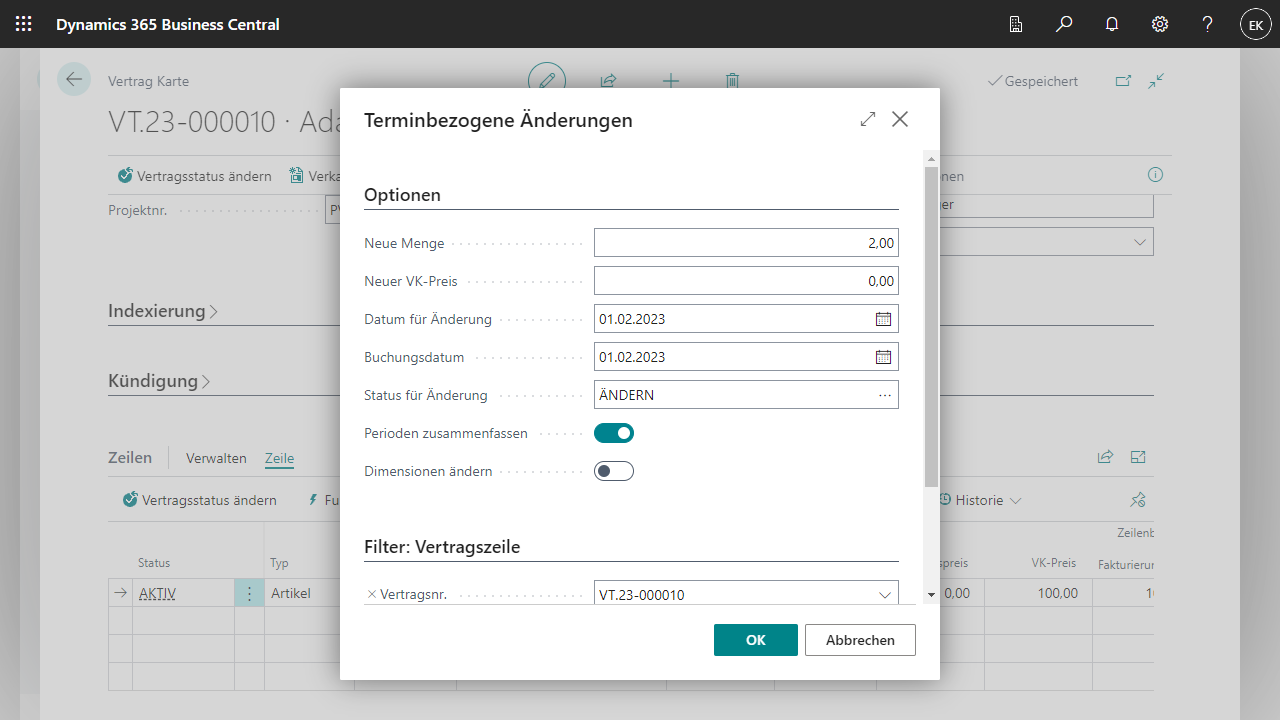Image resolution: width=1280 pixels, height=720 pixels.
Task: Click into the Neue Menge field
Action: tap(745, 243)
